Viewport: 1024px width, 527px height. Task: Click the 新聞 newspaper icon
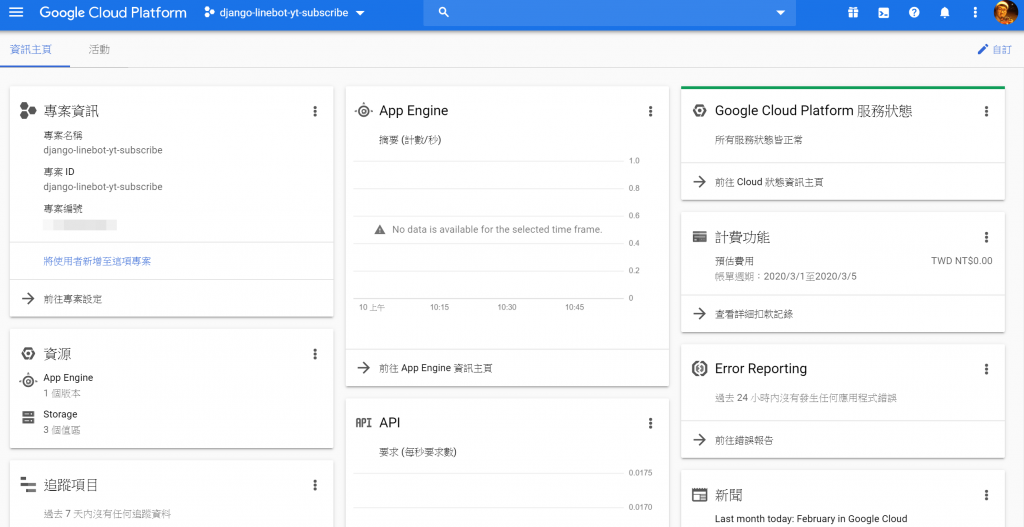(699, 495)
